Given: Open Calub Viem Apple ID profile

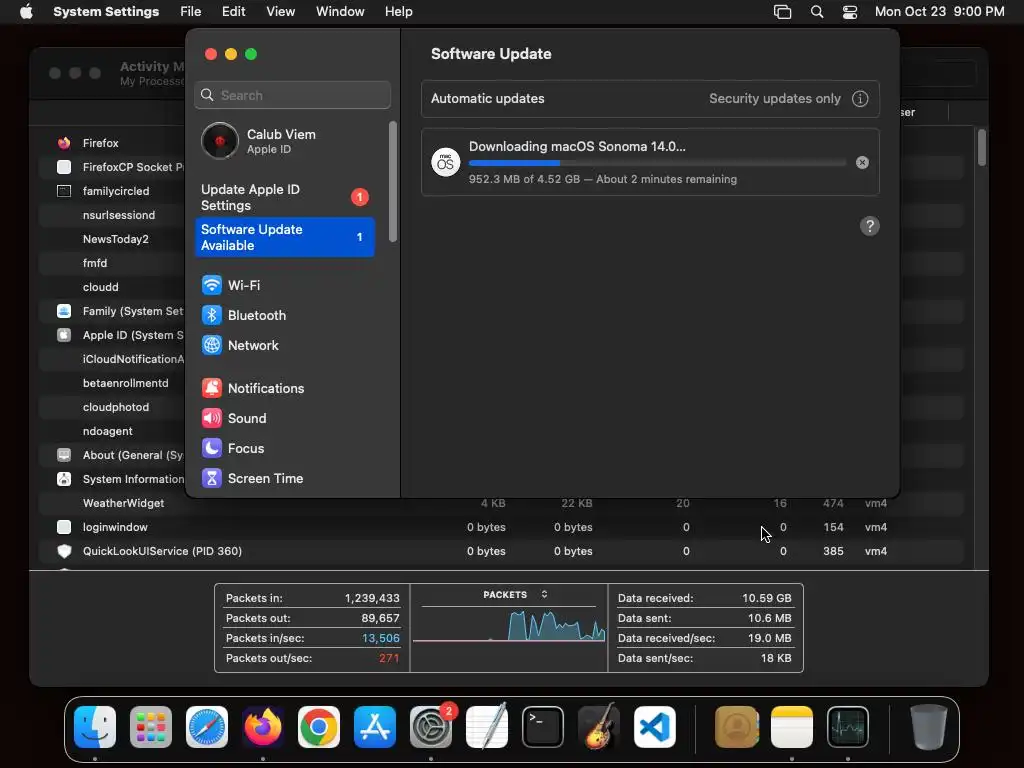Looking at the screenshot, I should coord(285,141).
